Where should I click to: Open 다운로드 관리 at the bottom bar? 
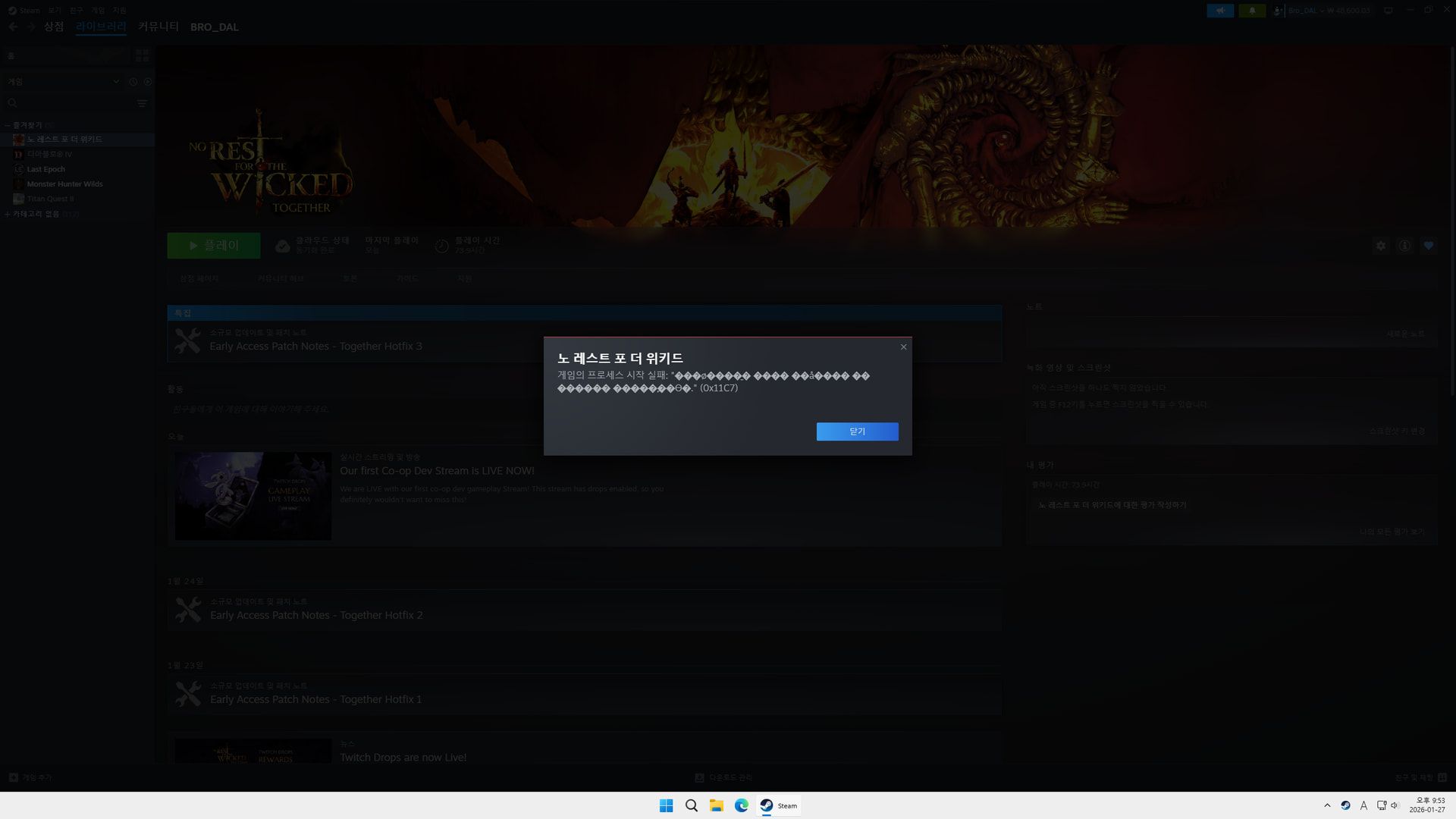coord(723,778)
